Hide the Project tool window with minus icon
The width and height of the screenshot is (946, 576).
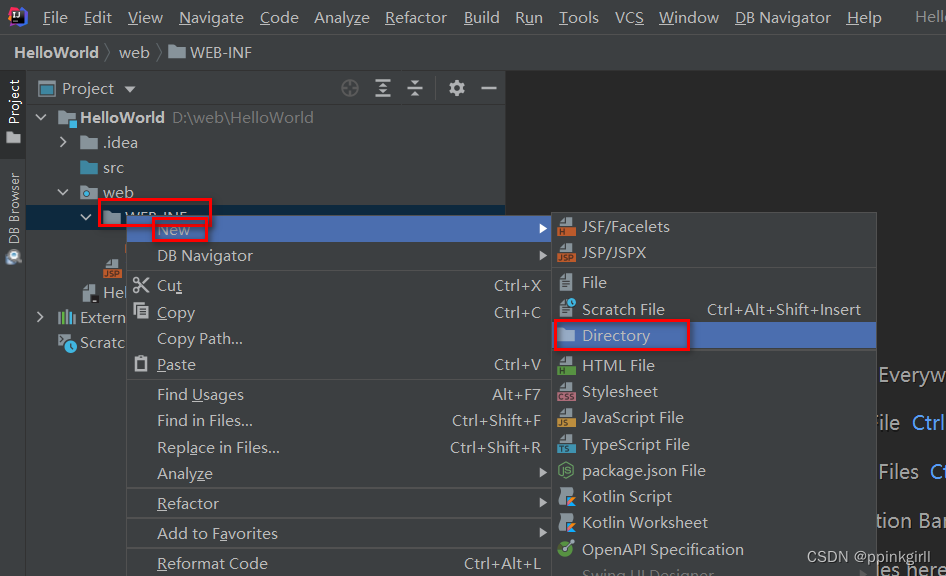(x=489, y=88)
